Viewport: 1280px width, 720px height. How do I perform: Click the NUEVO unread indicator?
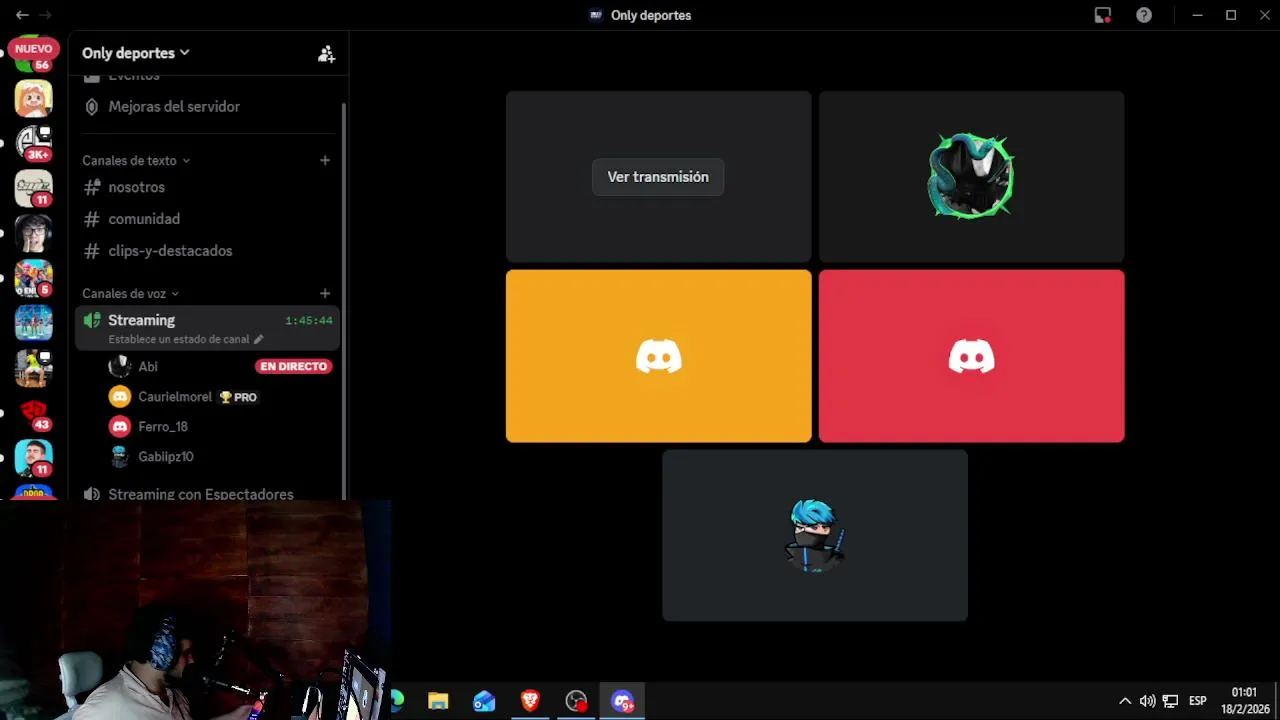(33, 48)
